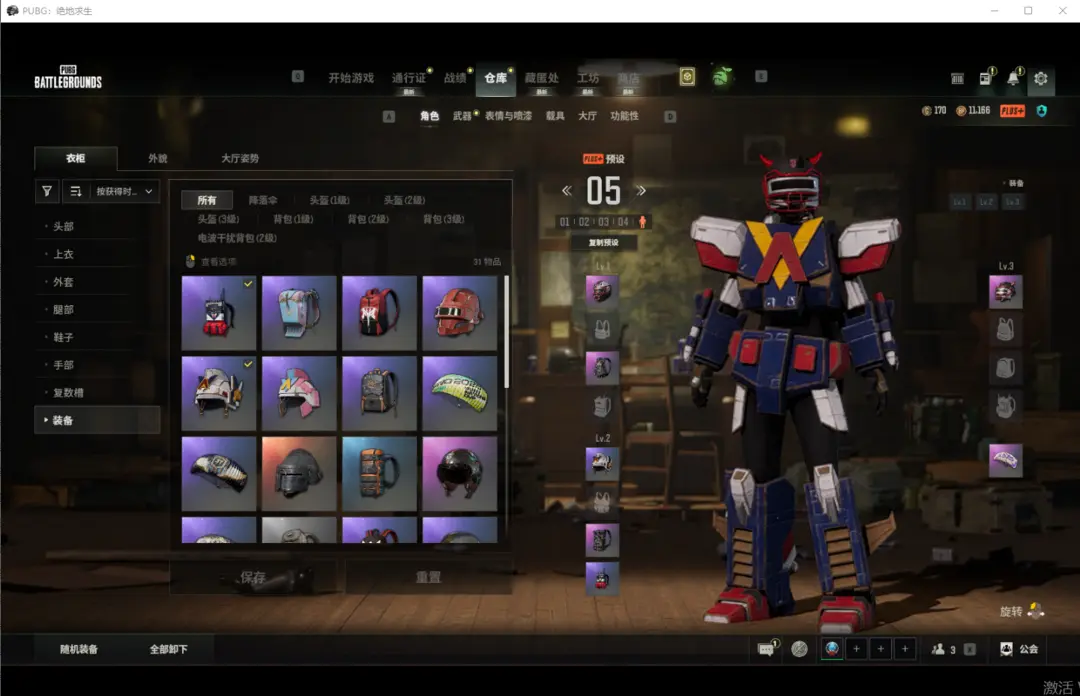
Task: Open the chat messages icon
Action: [765, 648]
